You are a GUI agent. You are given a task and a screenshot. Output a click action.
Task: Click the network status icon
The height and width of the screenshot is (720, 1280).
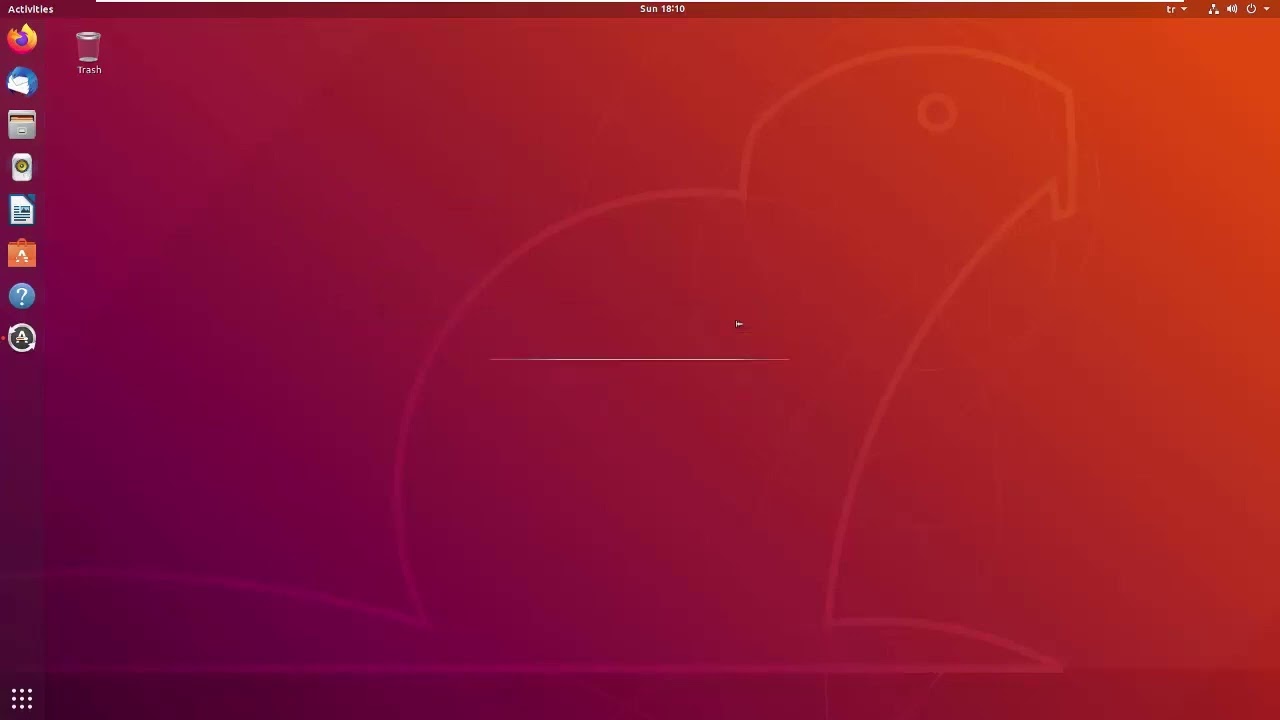(x=1214, y=9)
